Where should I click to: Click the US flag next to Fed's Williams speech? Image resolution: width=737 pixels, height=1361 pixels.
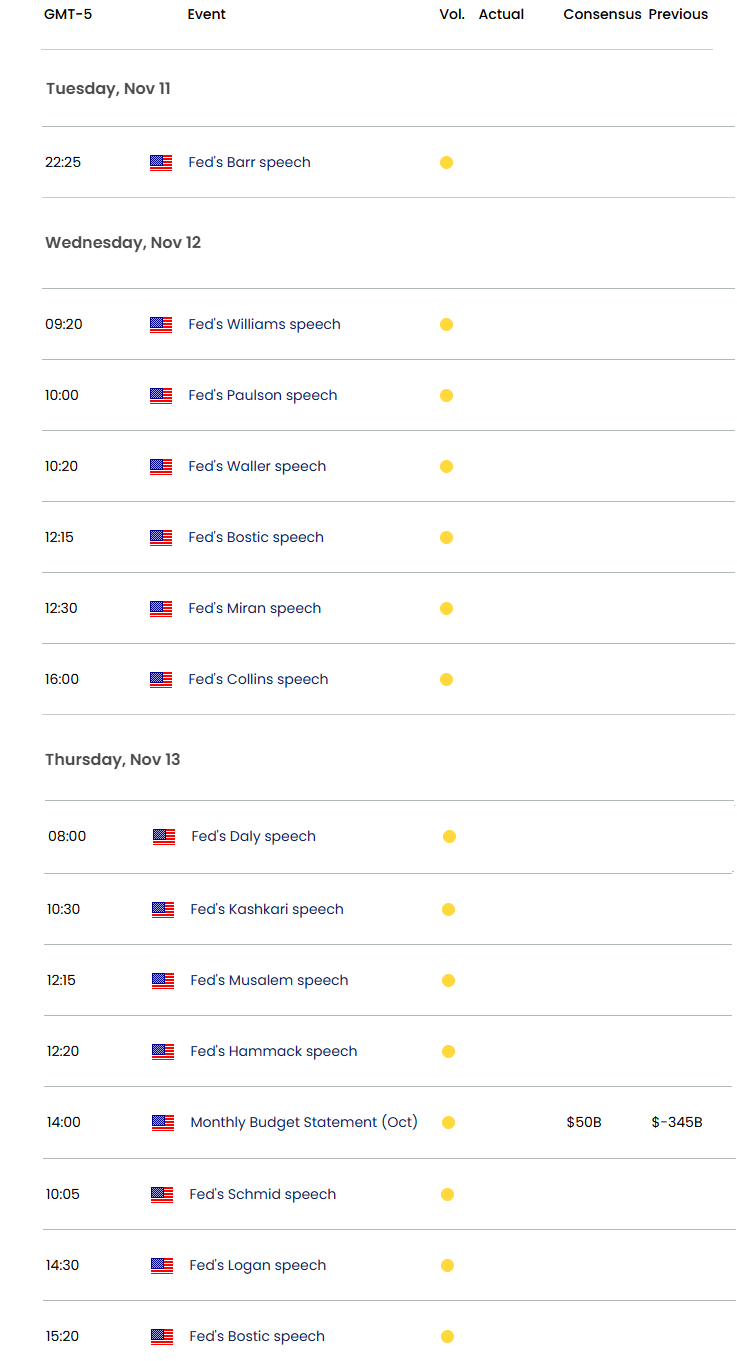[x=161, y=325]
